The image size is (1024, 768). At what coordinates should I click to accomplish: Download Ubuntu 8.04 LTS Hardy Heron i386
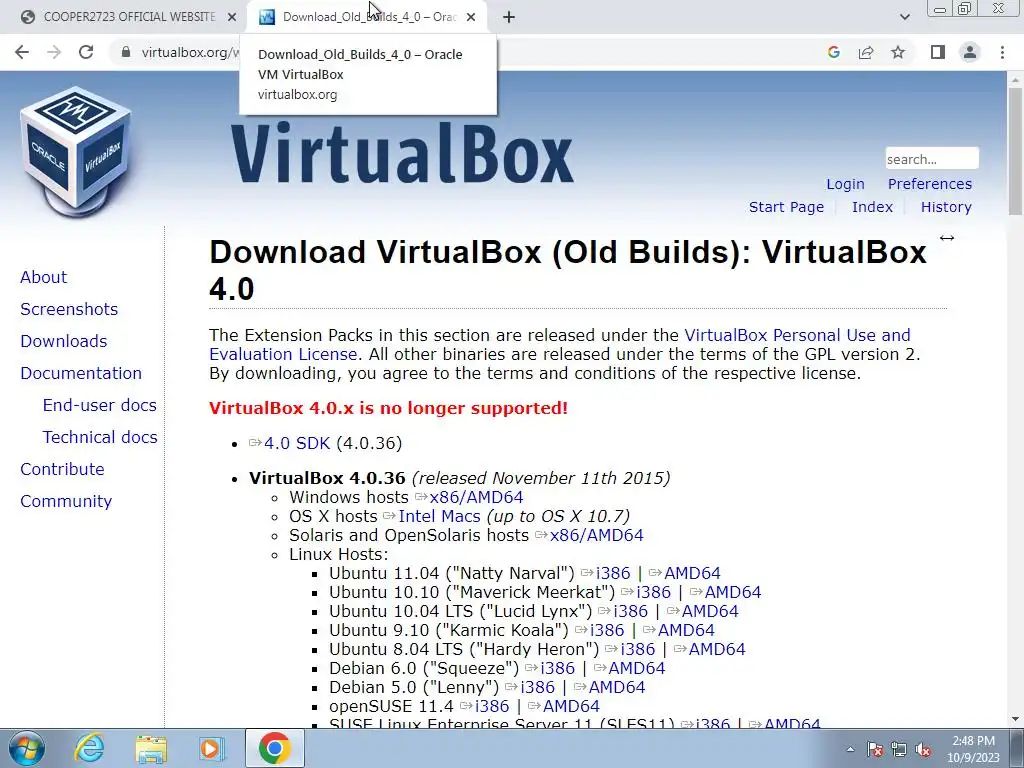[637, 649]
